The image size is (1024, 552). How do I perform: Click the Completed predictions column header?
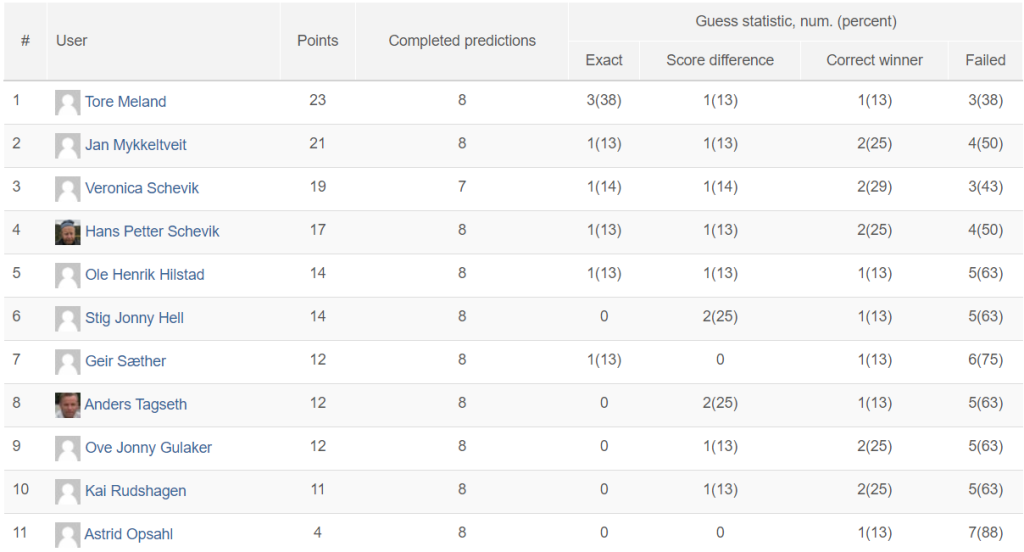[x=462, y=41]
